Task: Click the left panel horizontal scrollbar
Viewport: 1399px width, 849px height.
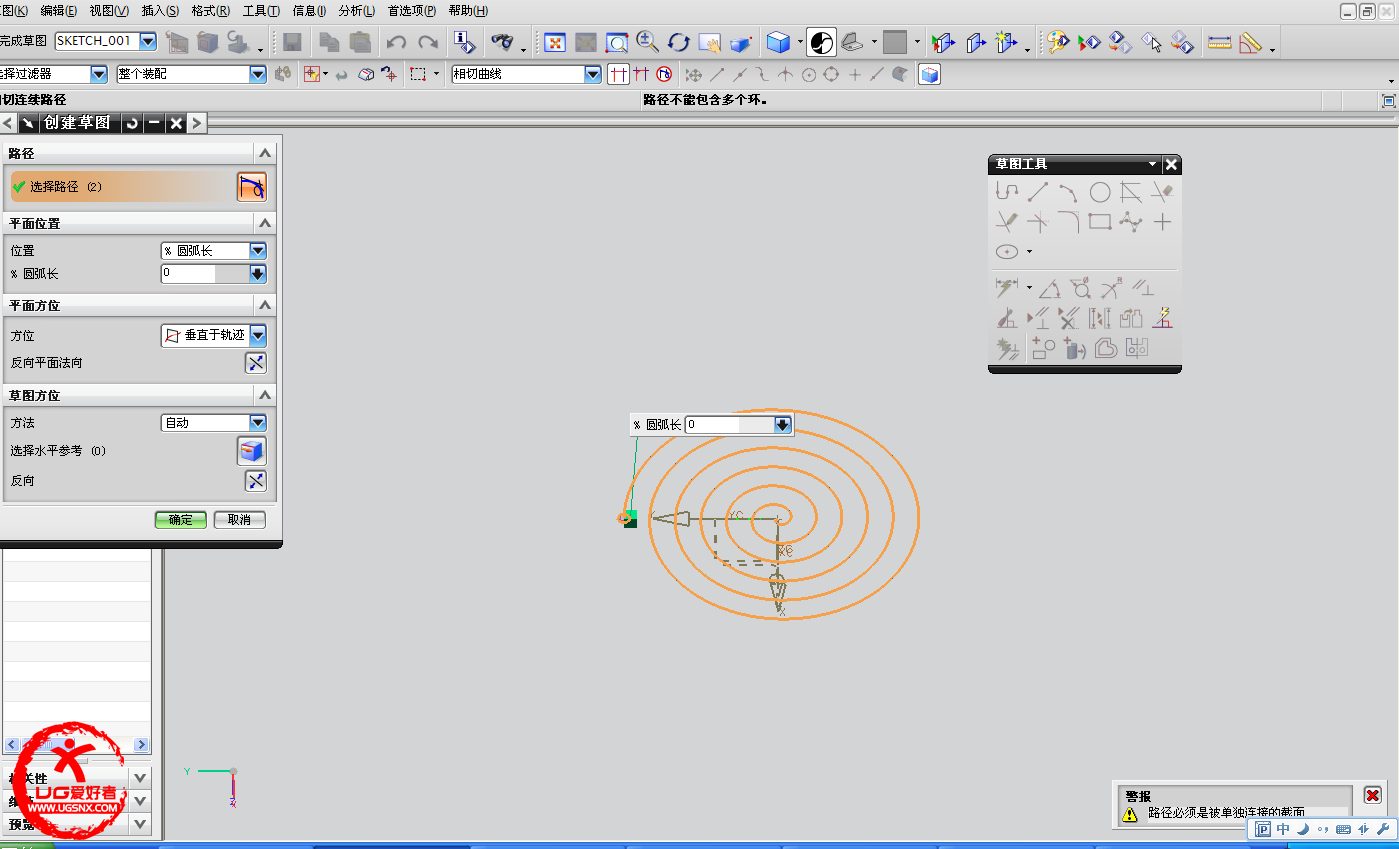Action: pyautogui.click(x=76, y=745)
